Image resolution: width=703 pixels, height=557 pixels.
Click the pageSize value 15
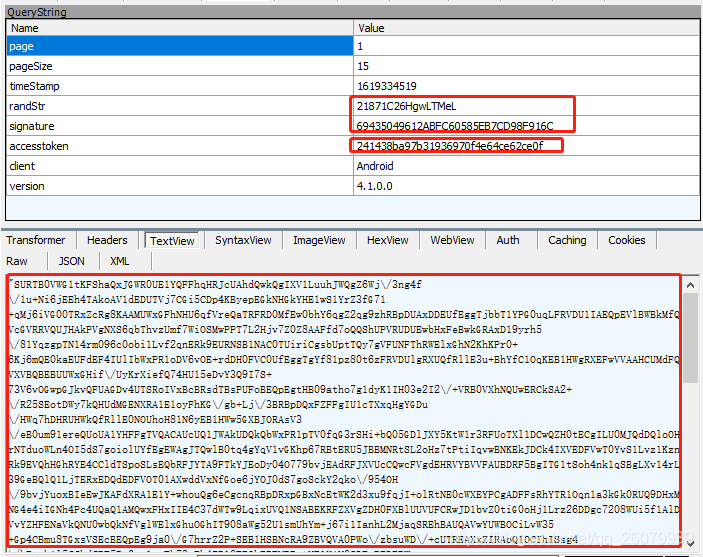point(363,66)
